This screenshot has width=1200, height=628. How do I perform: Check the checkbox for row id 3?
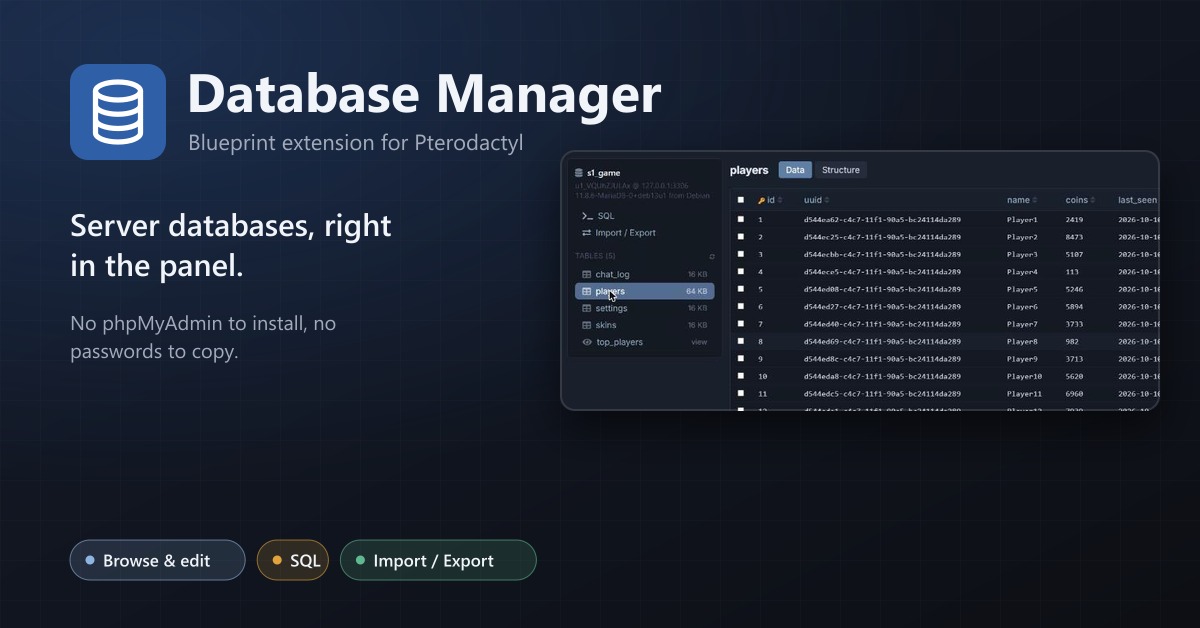coord(741,254)
